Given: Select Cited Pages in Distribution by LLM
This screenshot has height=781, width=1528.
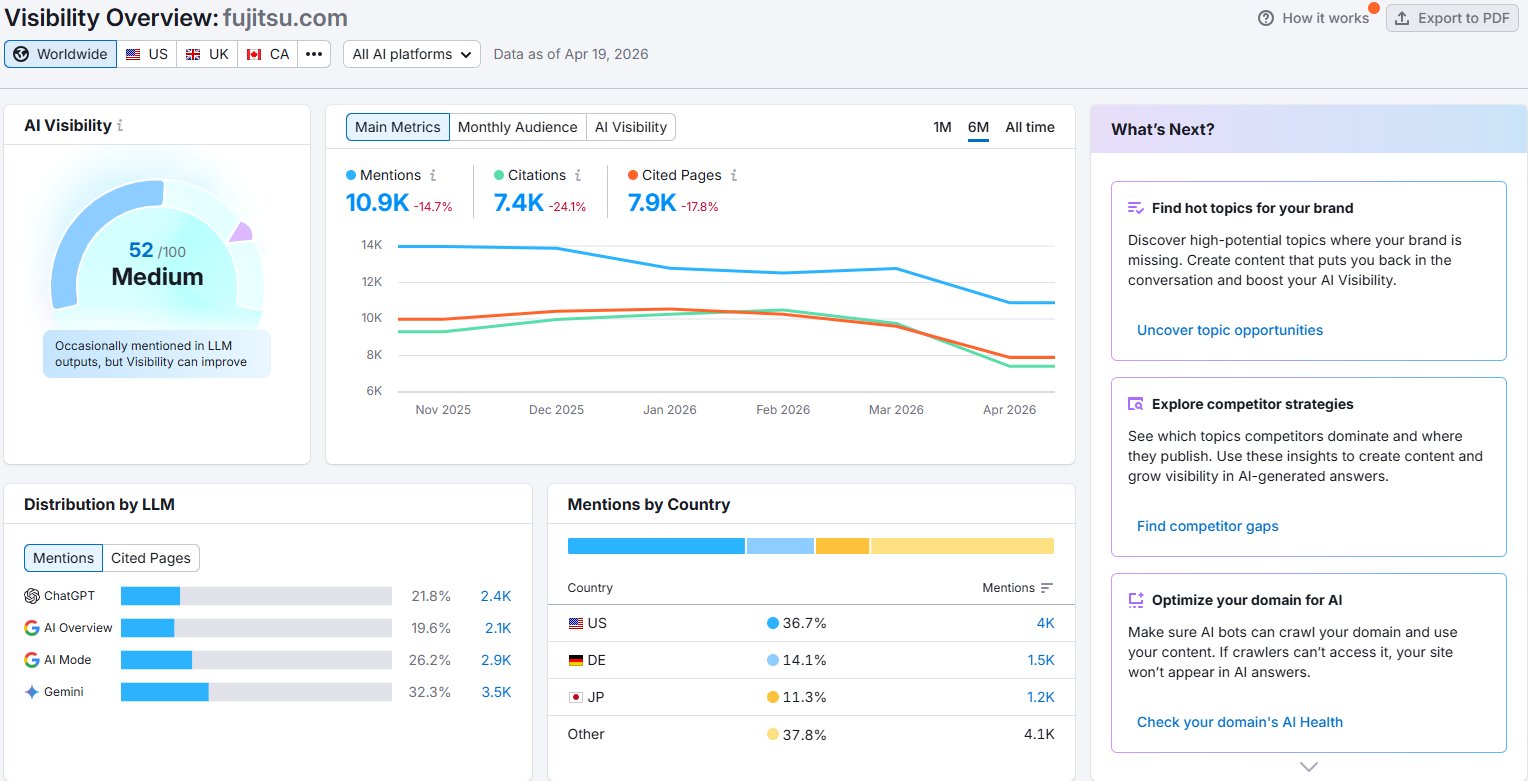Looking at the screenshot, I should point(151,558).
